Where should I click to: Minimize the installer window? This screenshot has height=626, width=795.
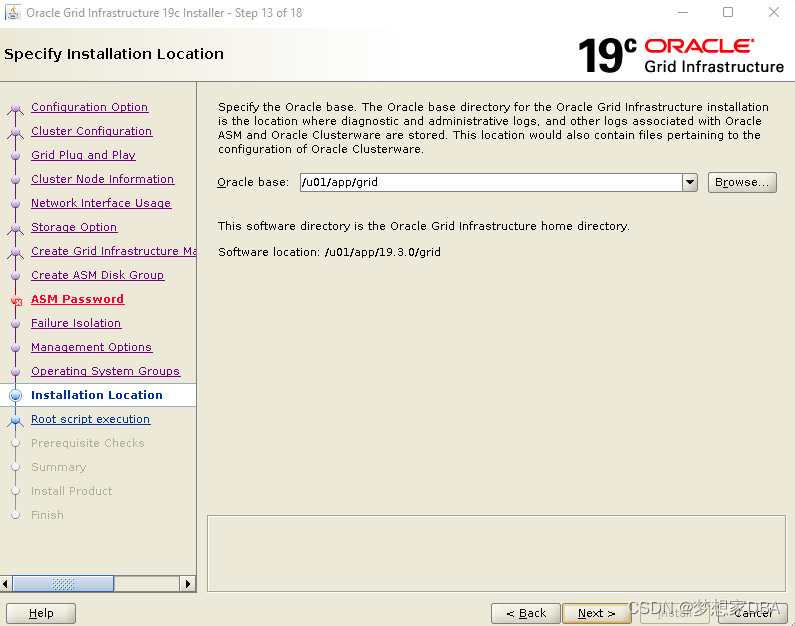pos(683,12)
